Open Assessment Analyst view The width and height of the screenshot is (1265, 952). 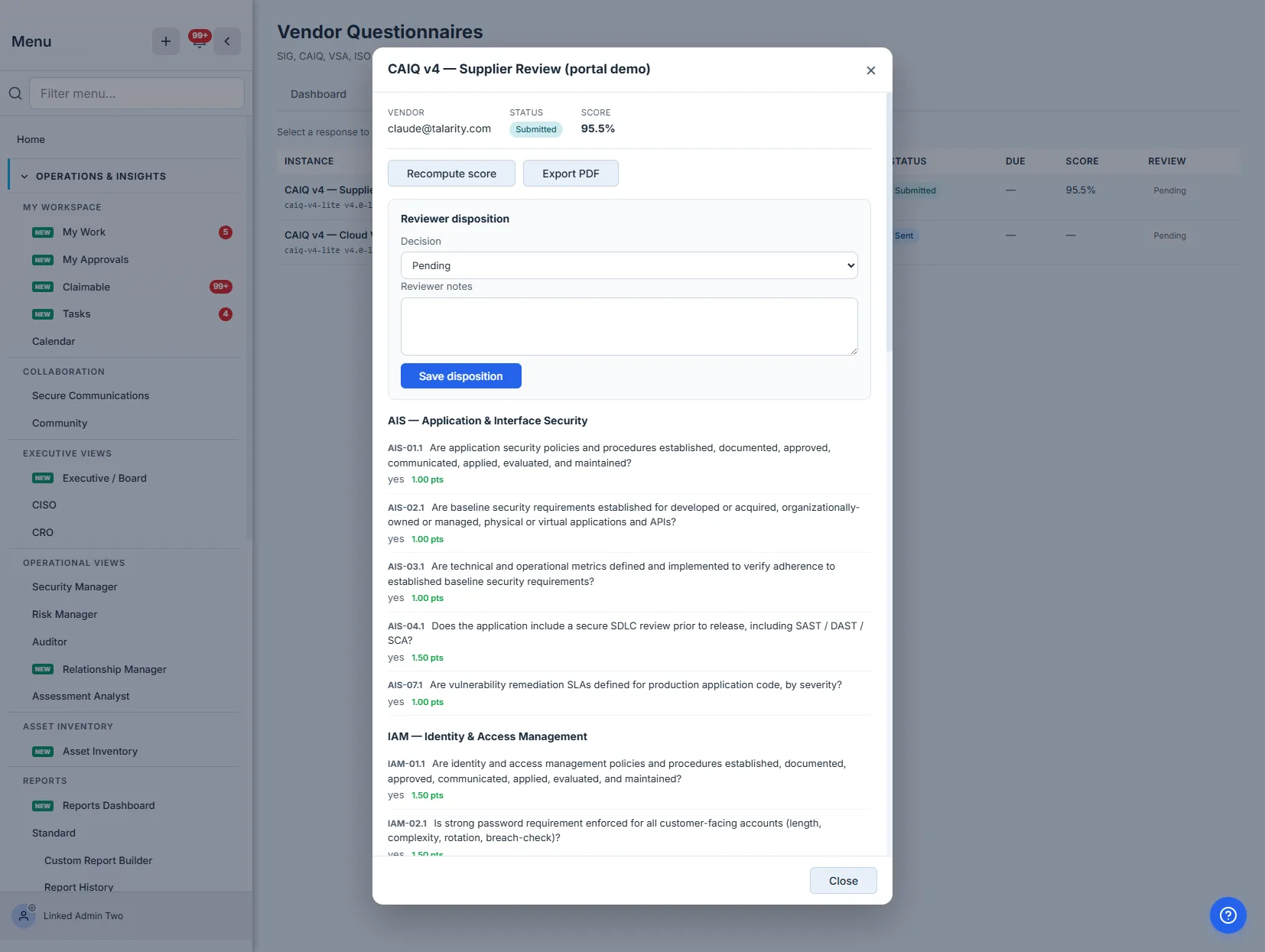point(81,697)
